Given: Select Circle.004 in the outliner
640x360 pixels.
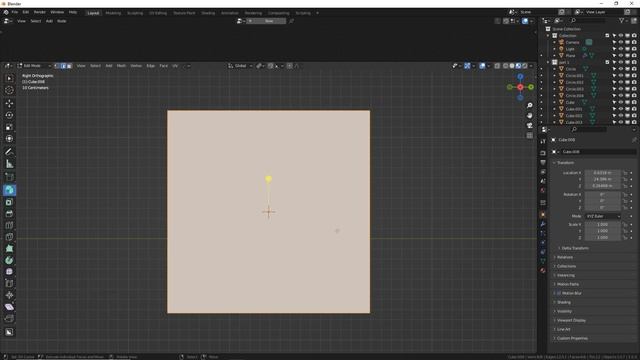Looking at the screenshot, I should tap(574, 96).
